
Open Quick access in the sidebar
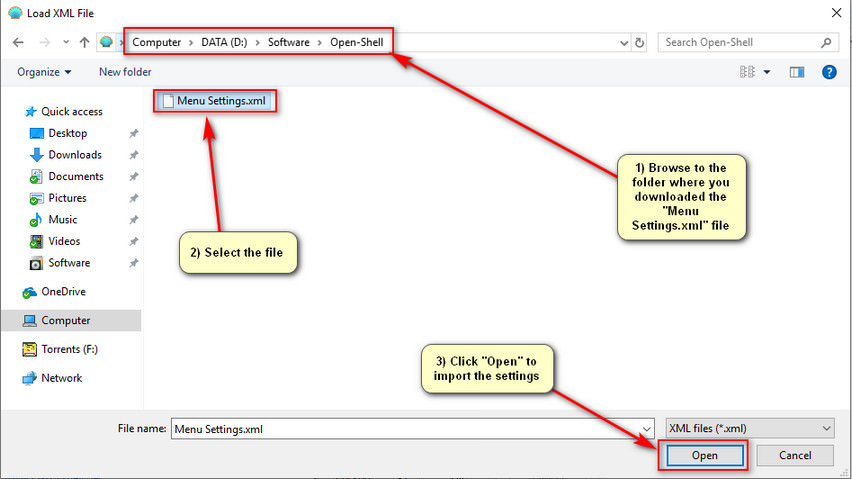tap(64, 111)
